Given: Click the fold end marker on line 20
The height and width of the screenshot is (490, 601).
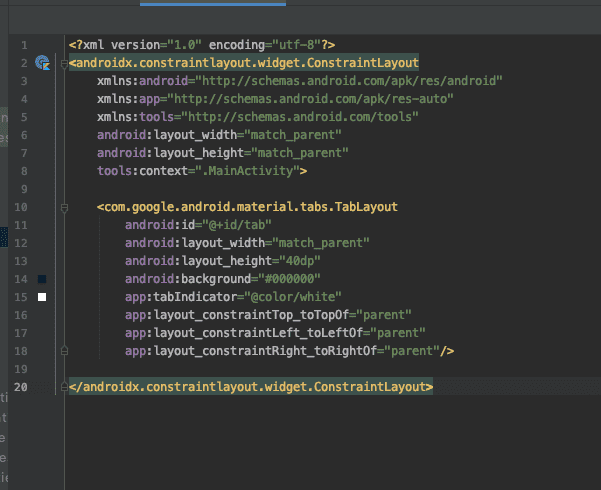Looking at the screenshot, I should tap(63, 386).
